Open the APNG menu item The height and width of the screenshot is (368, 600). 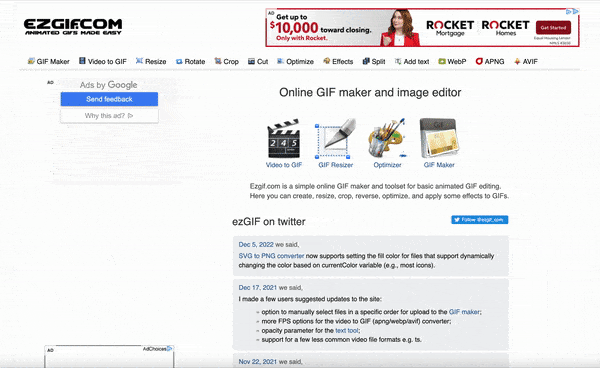coord(490,61)
